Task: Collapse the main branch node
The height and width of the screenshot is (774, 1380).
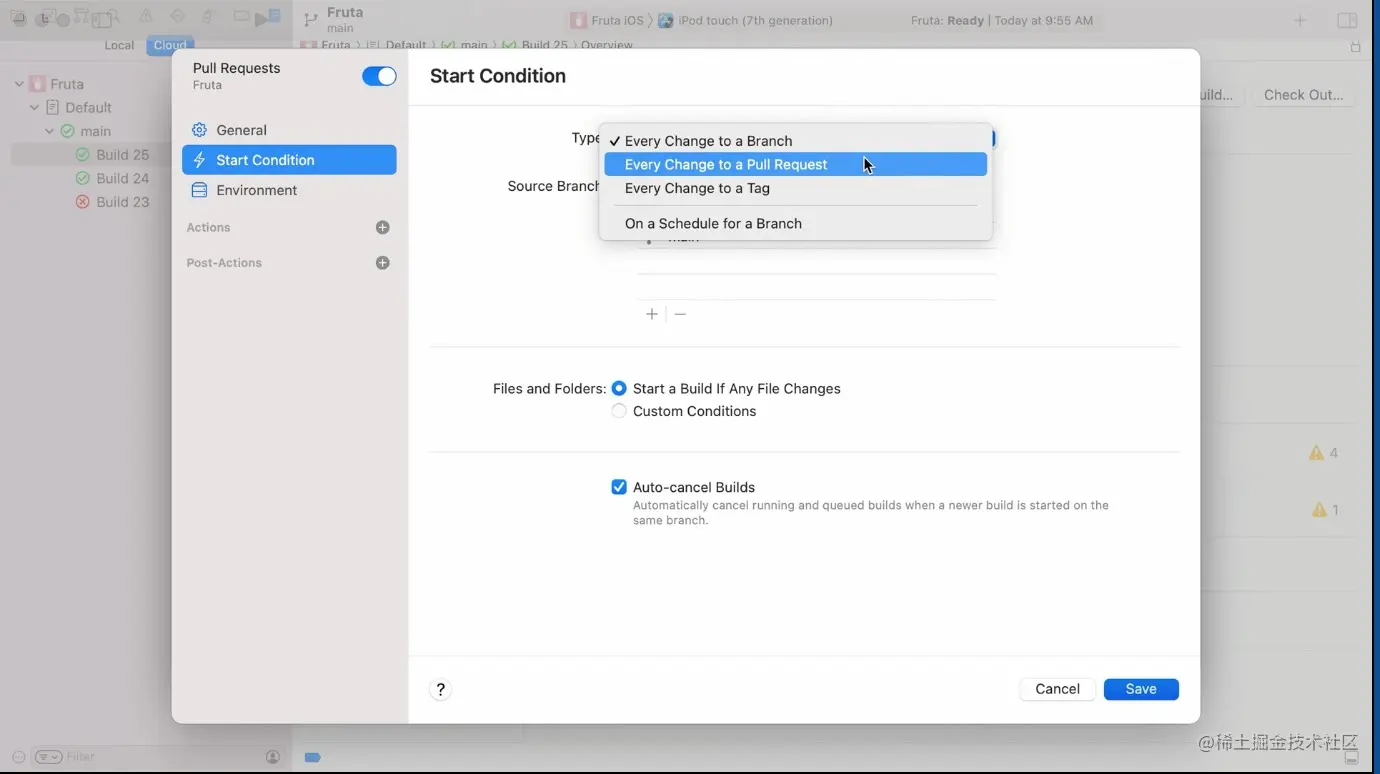Action: tap(49, 131)
